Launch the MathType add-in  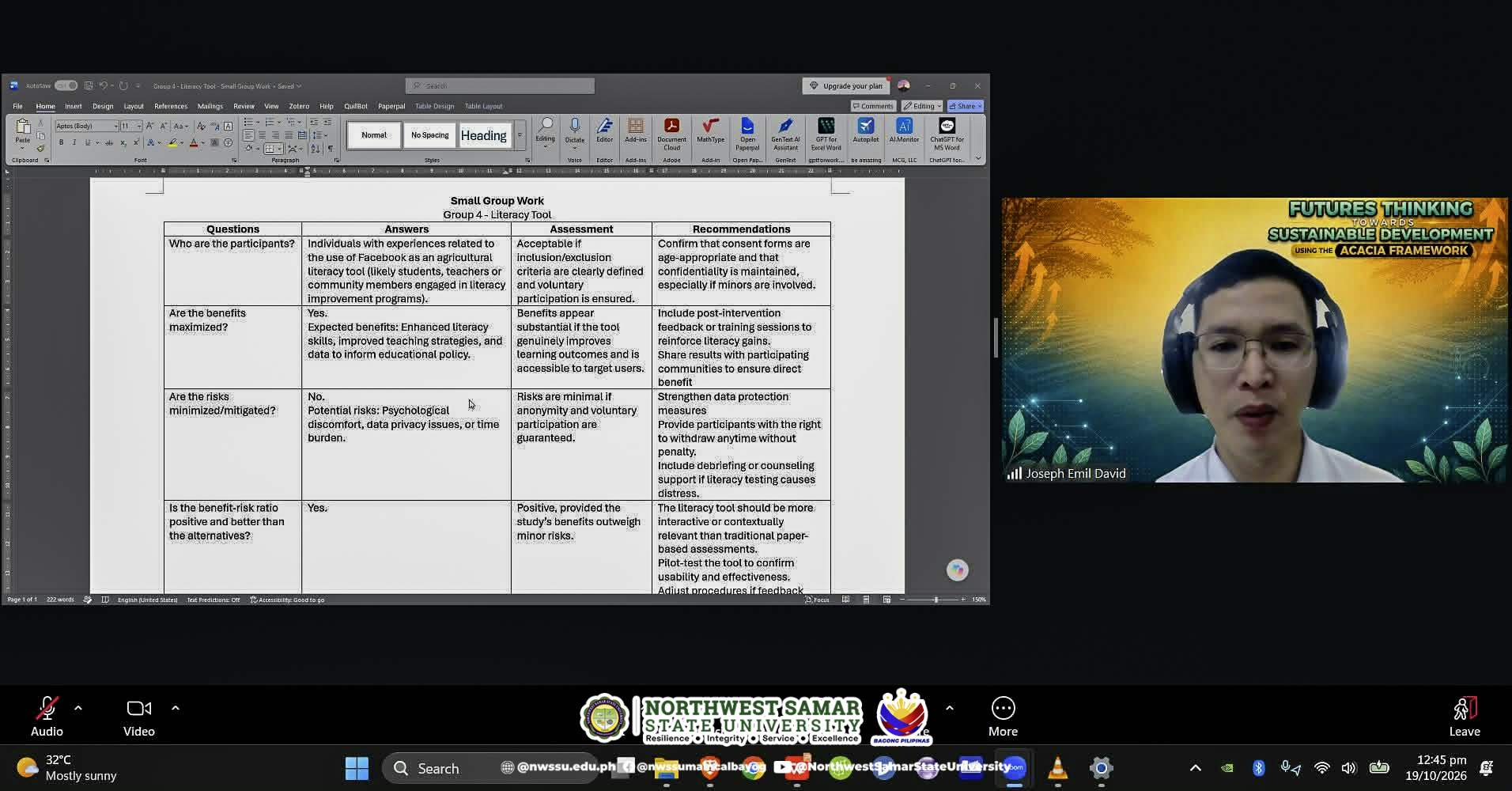click(710, 131)
